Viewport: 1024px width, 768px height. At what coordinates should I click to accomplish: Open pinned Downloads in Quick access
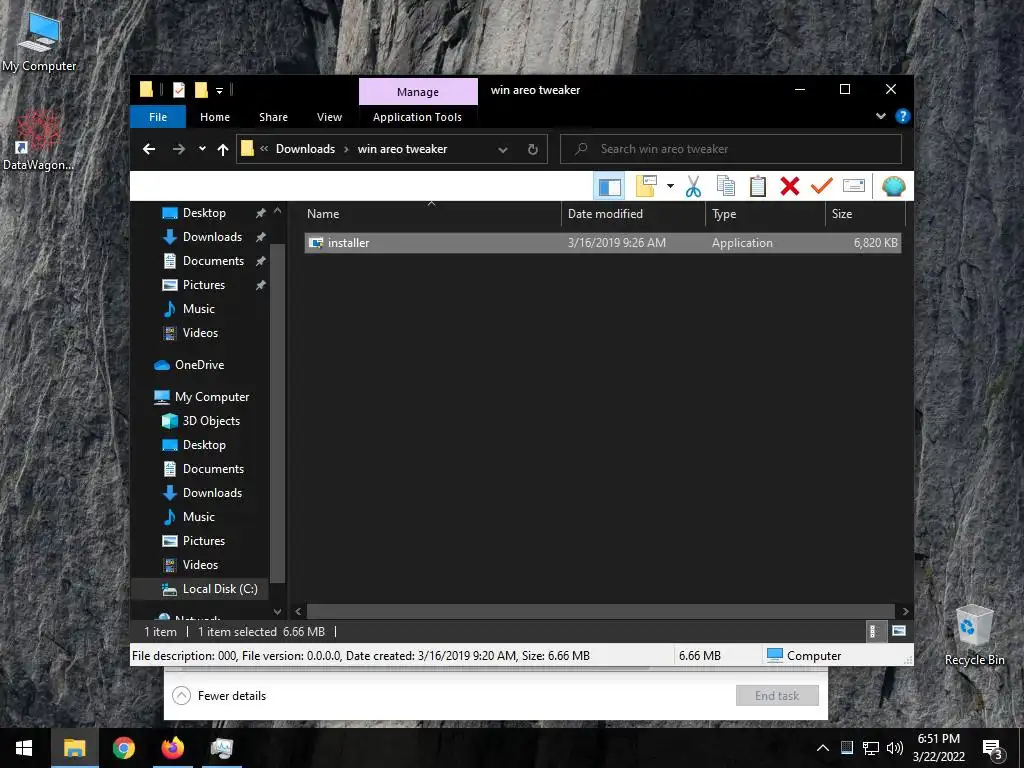point(212,236)
